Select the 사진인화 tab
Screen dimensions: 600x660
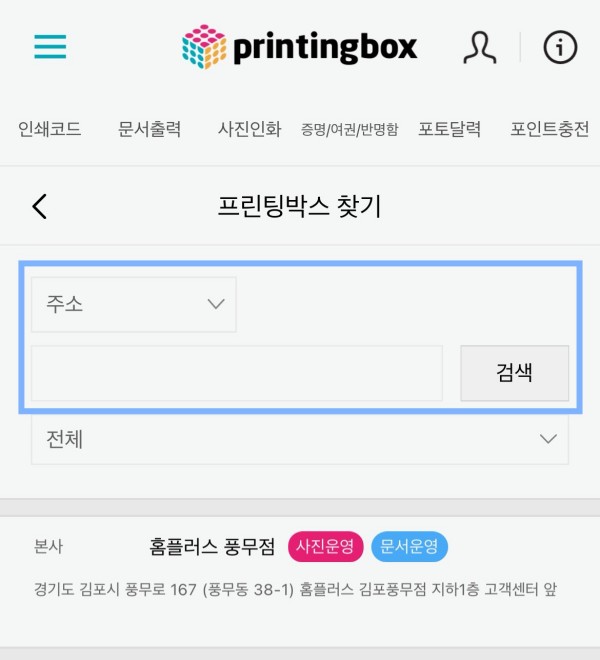[x=250, y=129]
